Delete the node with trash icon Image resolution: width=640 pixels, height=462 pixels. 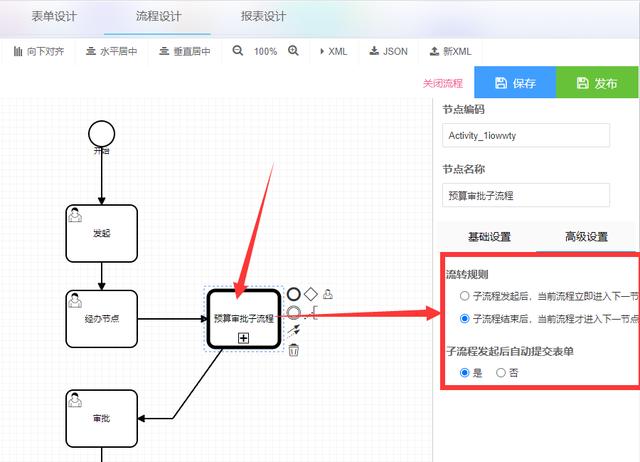tap(293, 350)
